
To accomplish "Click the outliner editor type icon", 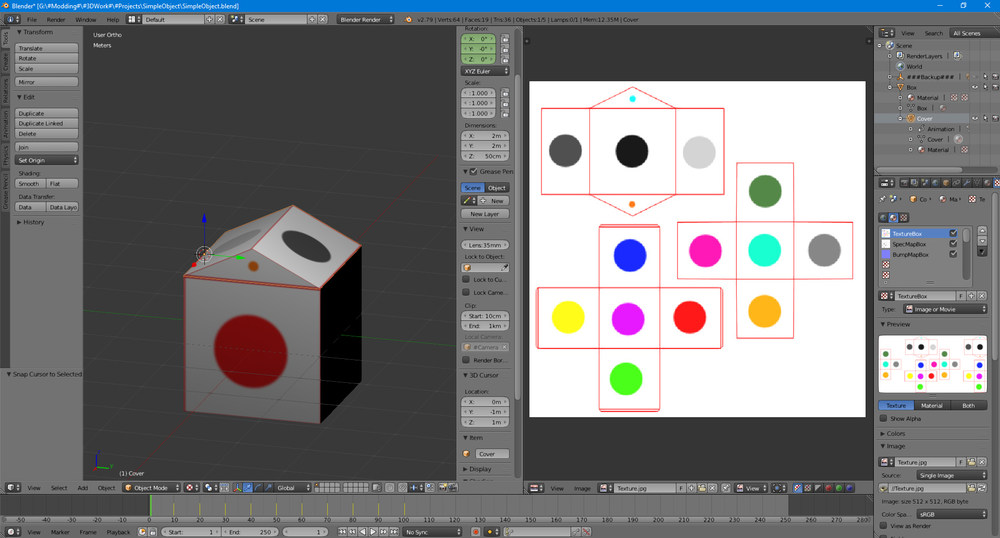I will pos(886,33).
